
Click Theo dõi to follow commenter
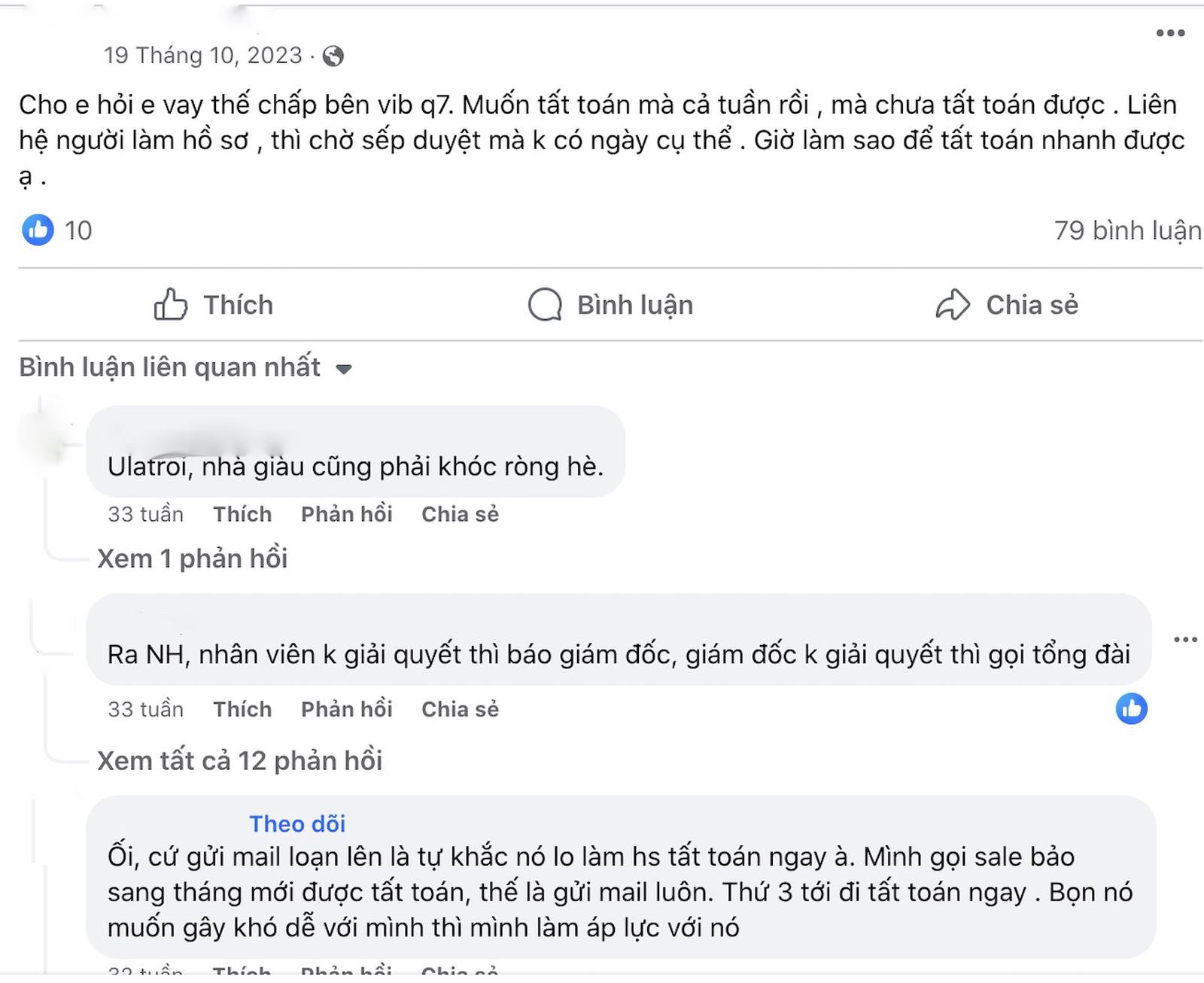coord(297,824)
